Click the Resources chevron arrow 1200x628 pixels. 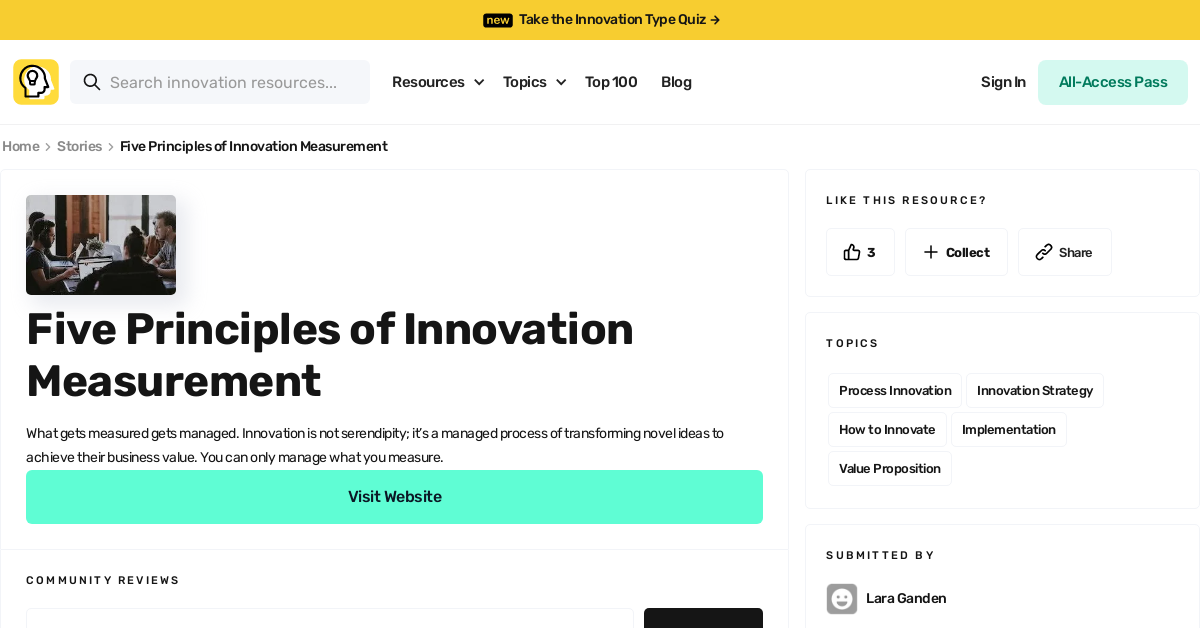click(x=477, y=82)
